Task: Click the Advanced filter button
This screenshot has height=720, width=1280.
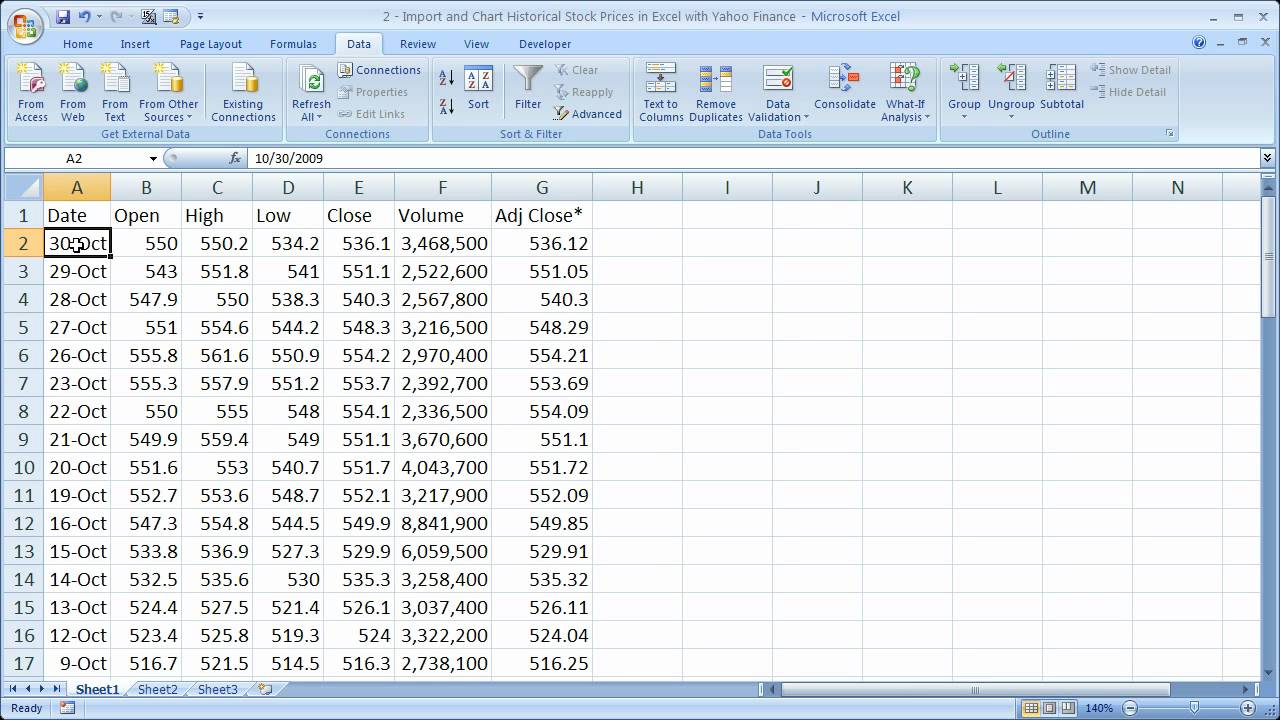Action: (588, 114)
